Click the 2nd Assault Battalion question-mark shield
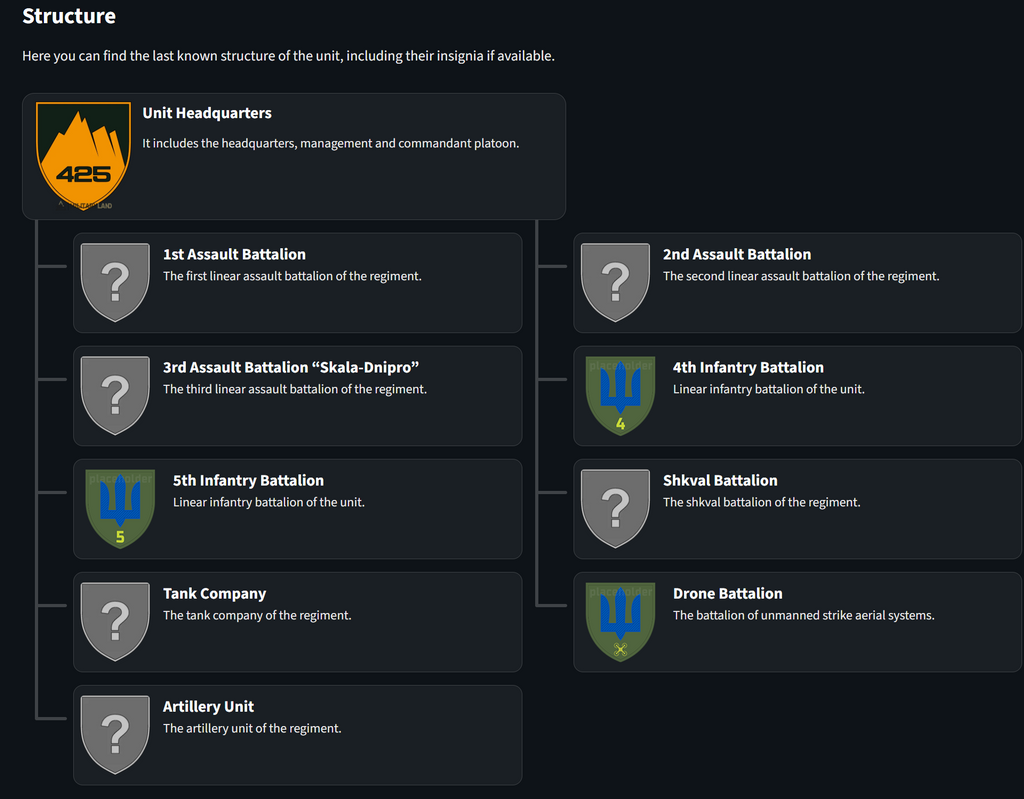Image resolution: width=1024 pixels, height=799 pixels. click(615, 282)
